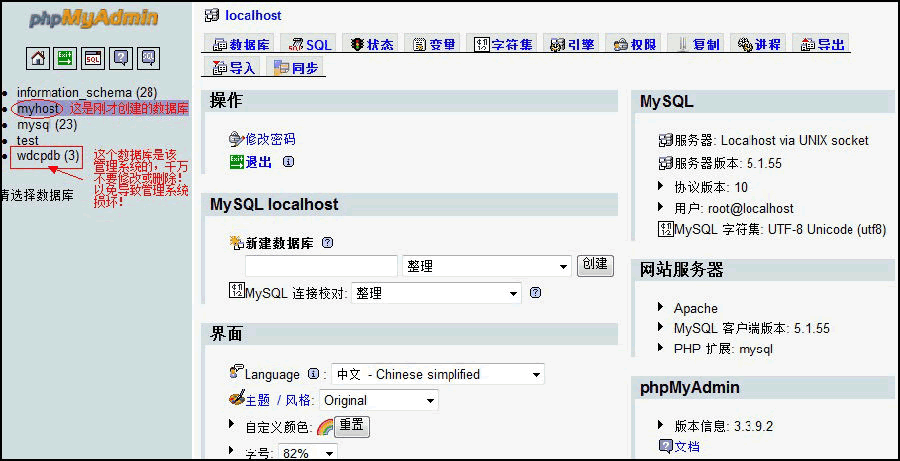Open the SQL query window icon
Image resolution: width=900 pixels, height=461 pixels.
pos(93,58)
